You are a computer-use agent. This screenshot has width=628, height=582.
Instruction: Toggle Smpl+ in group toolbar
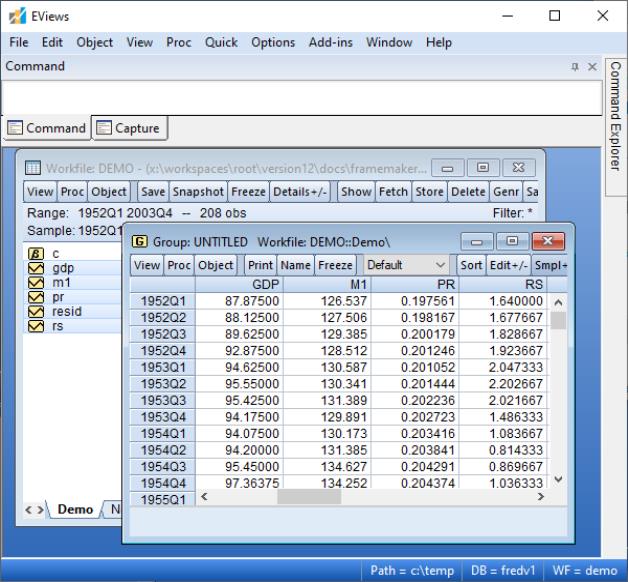551,265
